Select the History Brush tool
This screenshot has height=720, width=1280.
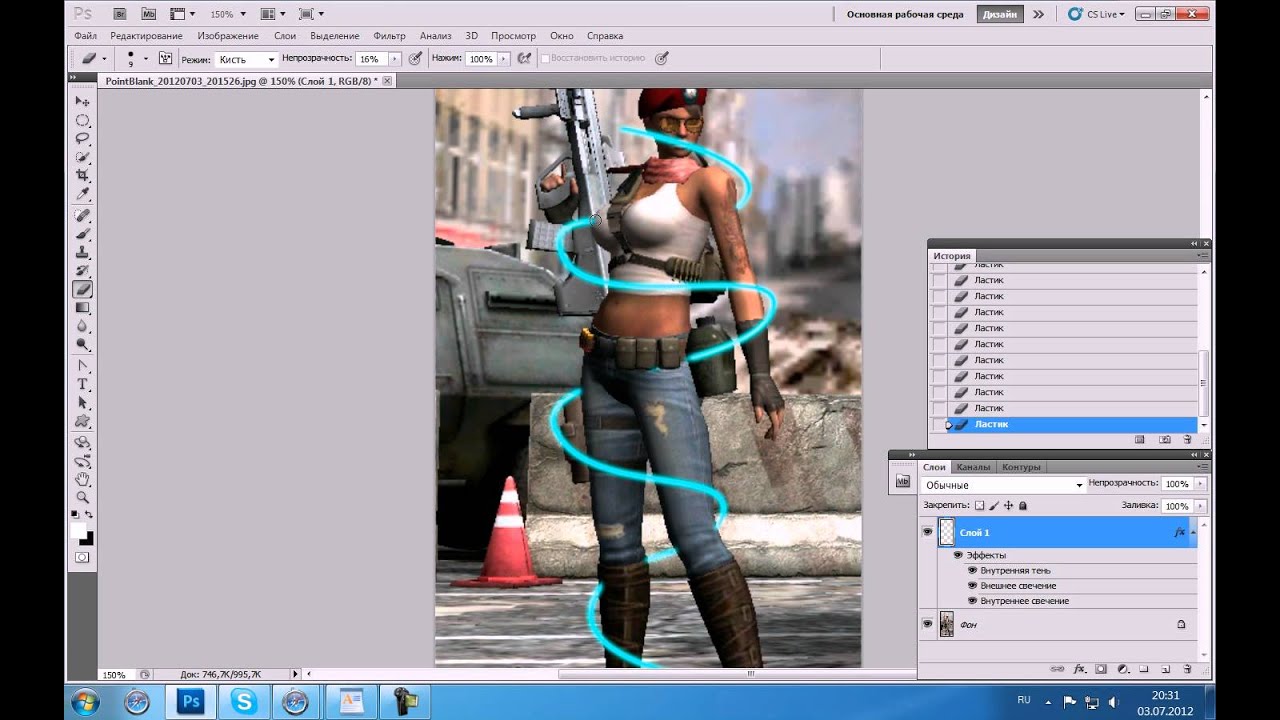(x=83, y=271)
